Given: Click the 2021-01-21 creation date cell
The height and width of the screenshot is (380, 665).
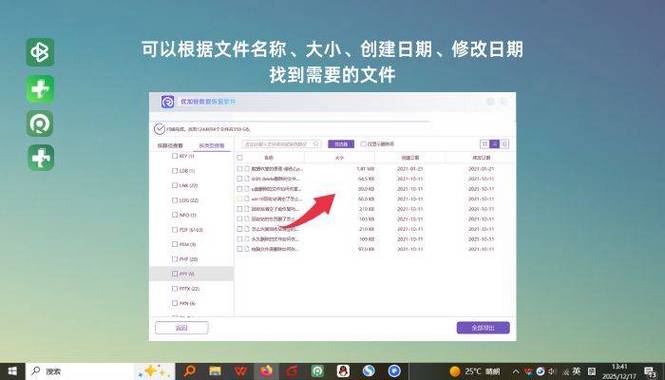Looking at the screenshot, I should (x=410, y=169).
